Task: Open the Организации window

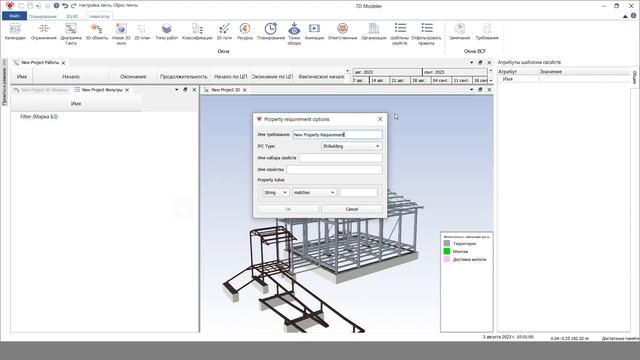Action: tap(373, 31)
